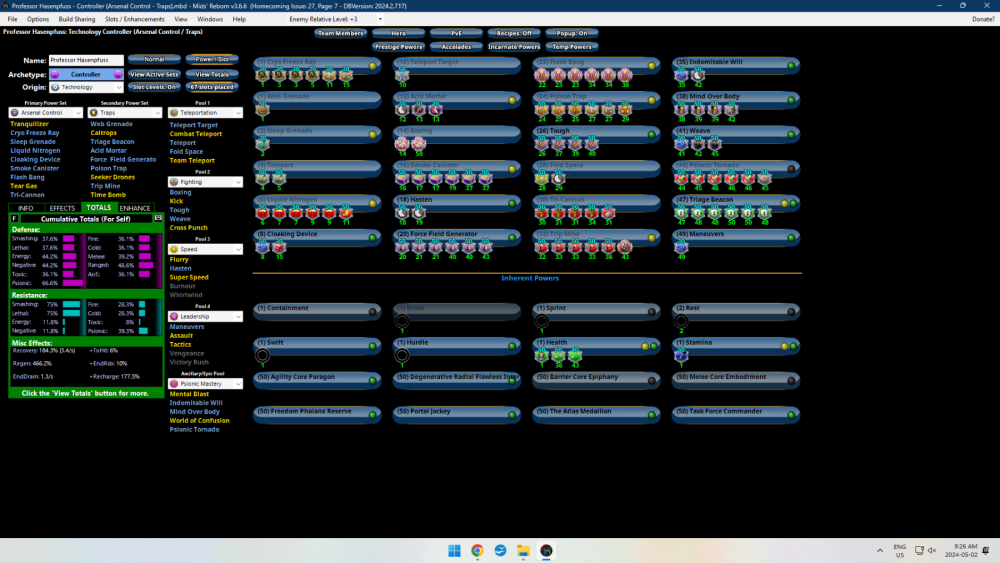Click the View Active Sets button
This screenshot has height=563, width=1000.
click(x=154, y=75)
